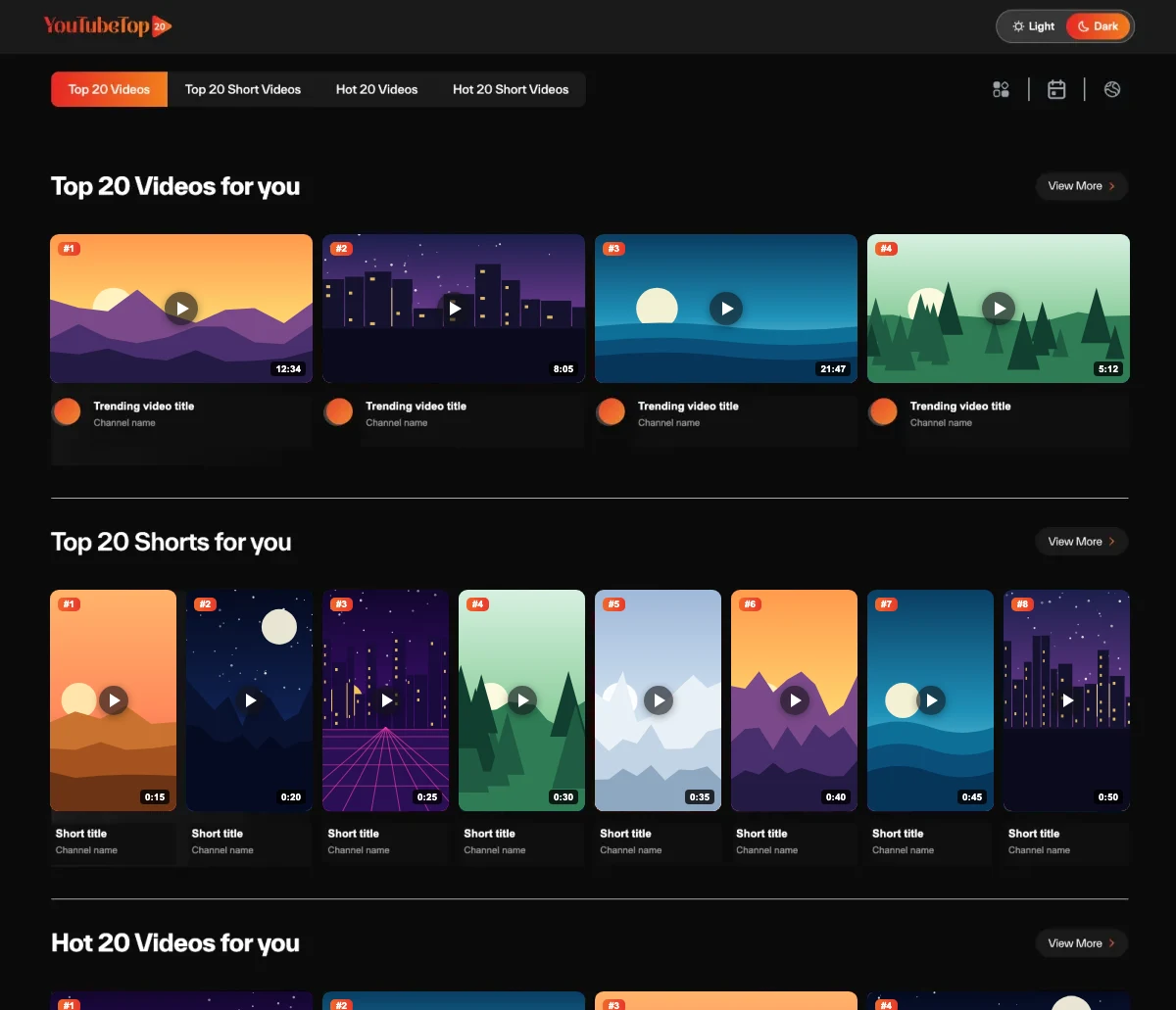Switch theme to Light mode

click(1033, 26)
